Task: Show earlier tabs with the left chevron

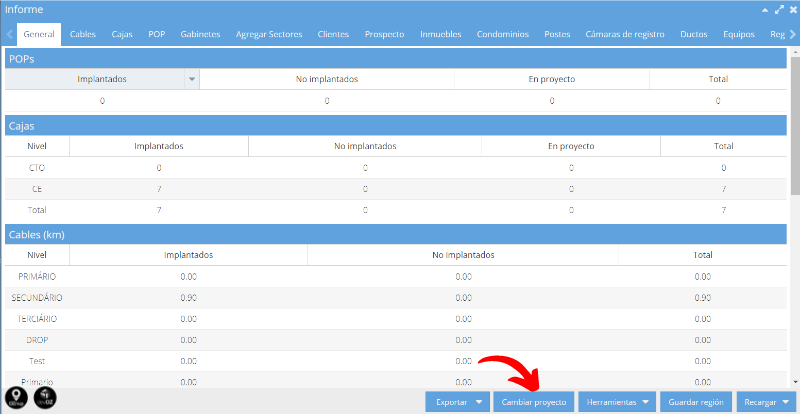Action: [10, 35]
